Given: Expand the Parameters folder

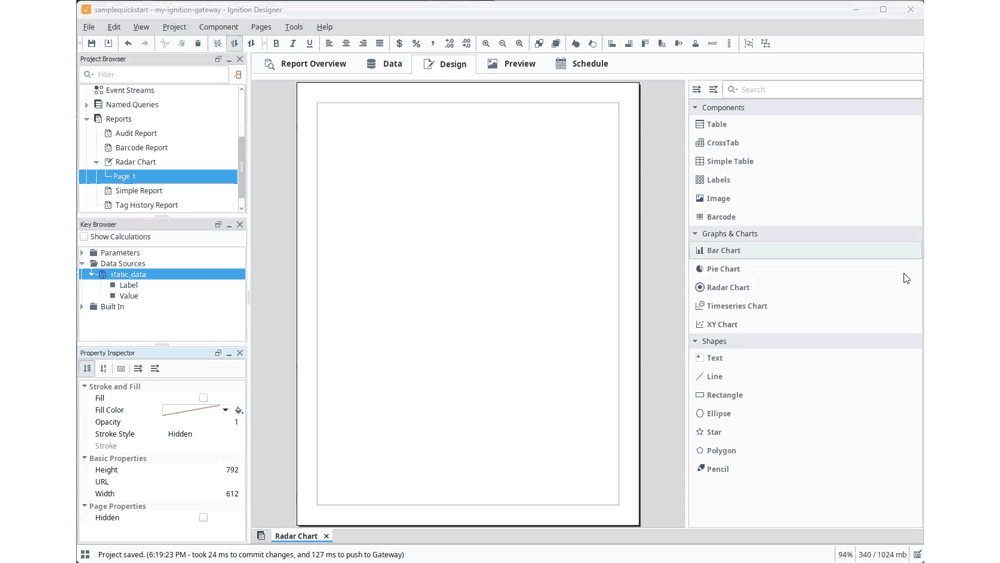Looking at the screenshot, I should 82,253.
